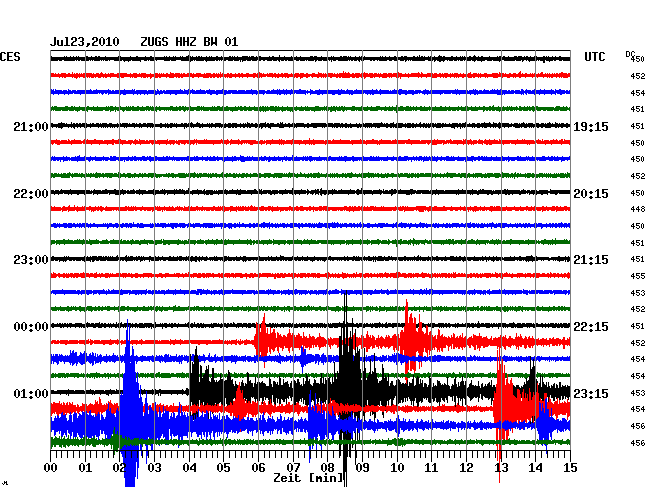Click the date text "Jul23,2010"
This screenshot has width=650, height=494.
coord(85,42)
